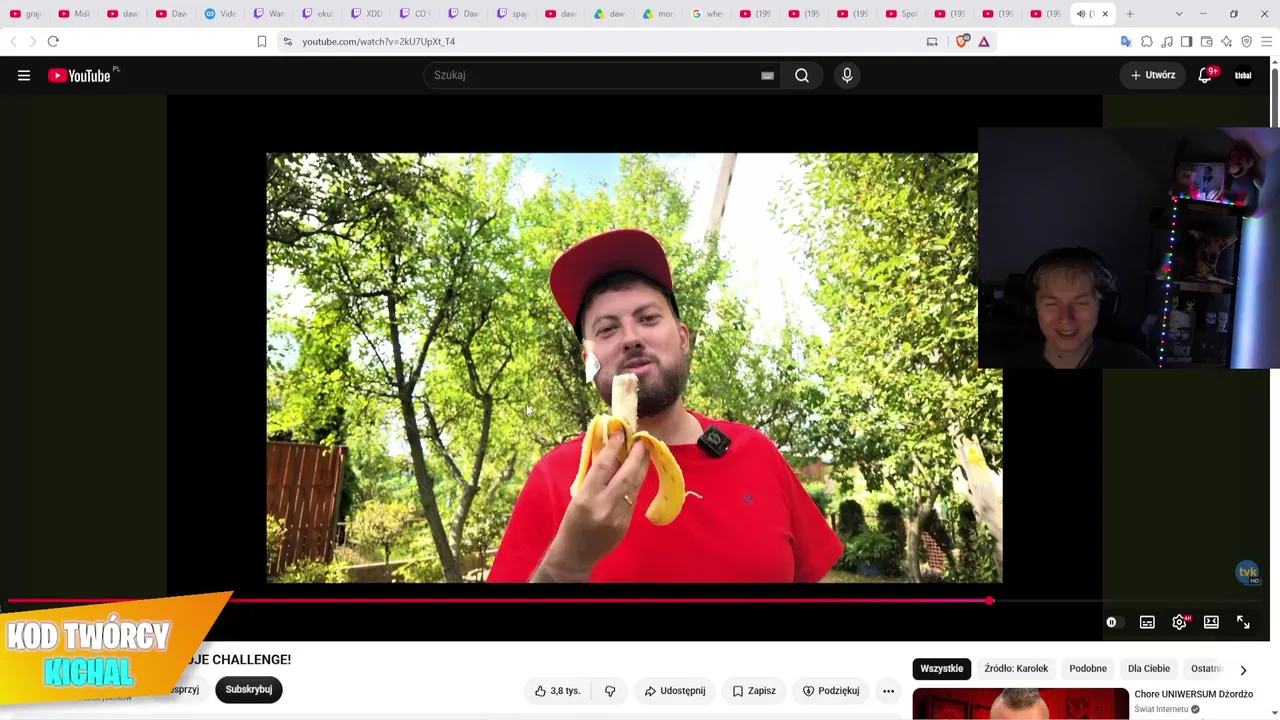
Task: Open a new browser tab with plus
Action: [x=1130, y=14]
